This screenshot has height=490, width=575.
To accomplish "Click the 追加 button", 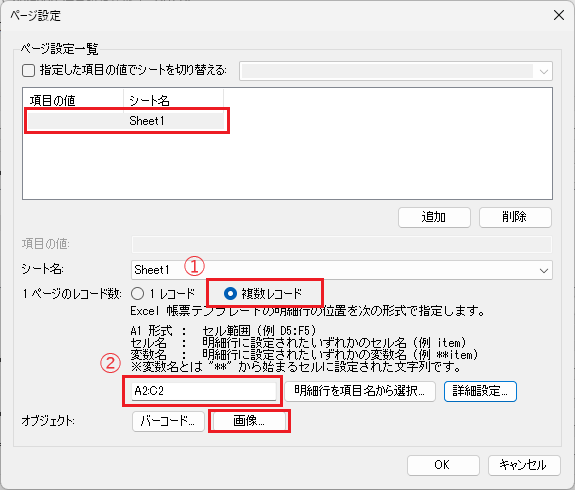I will 434,217.
